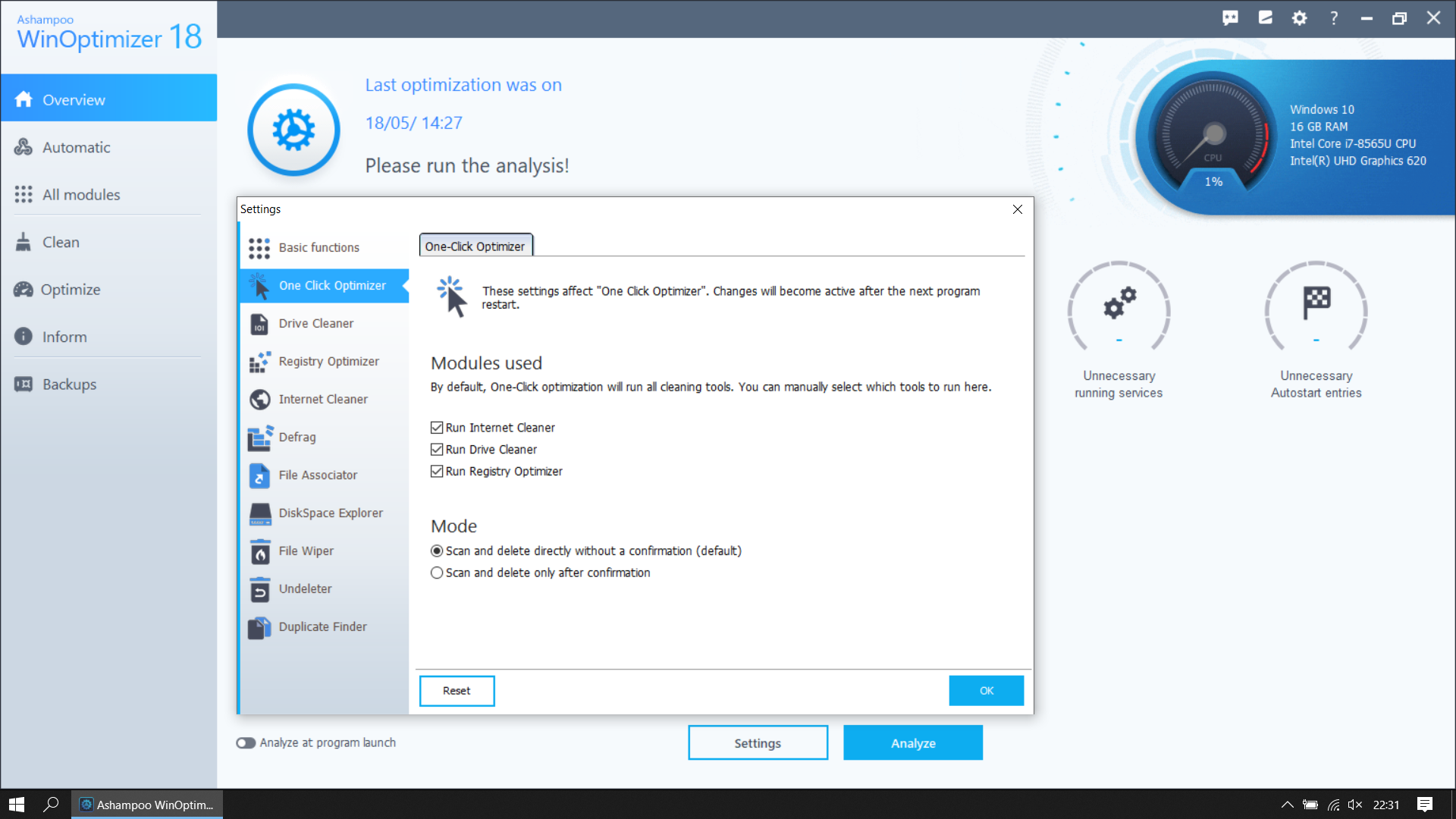Viewport: 1456px width, 819px height.
Task: Click the notes pencil icon in title bar
Action: coord(1265,18)
